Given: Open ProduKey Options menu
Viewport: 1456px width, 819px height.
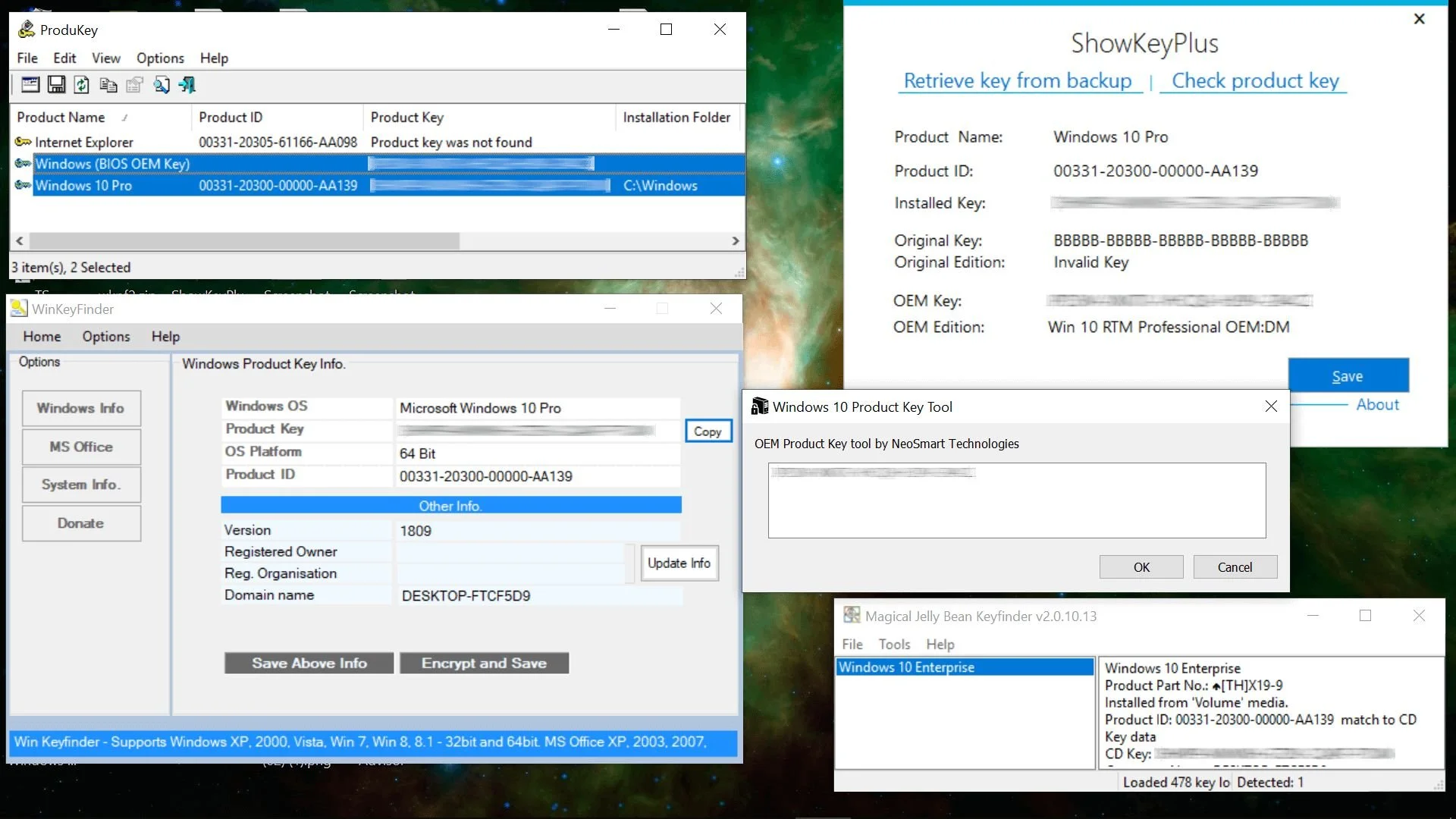Looking at the screenshot, I should (159, 58).
